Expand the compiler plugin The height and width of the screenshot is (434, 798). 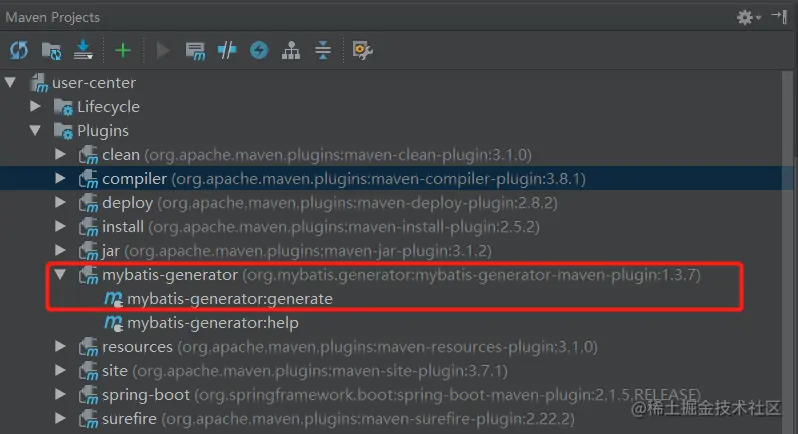coord(60,178)
